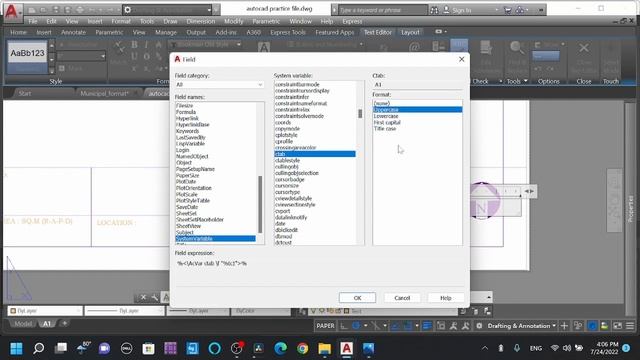Click the Close Text Editor X icon

pyautogui.click(x=584, y=48)
